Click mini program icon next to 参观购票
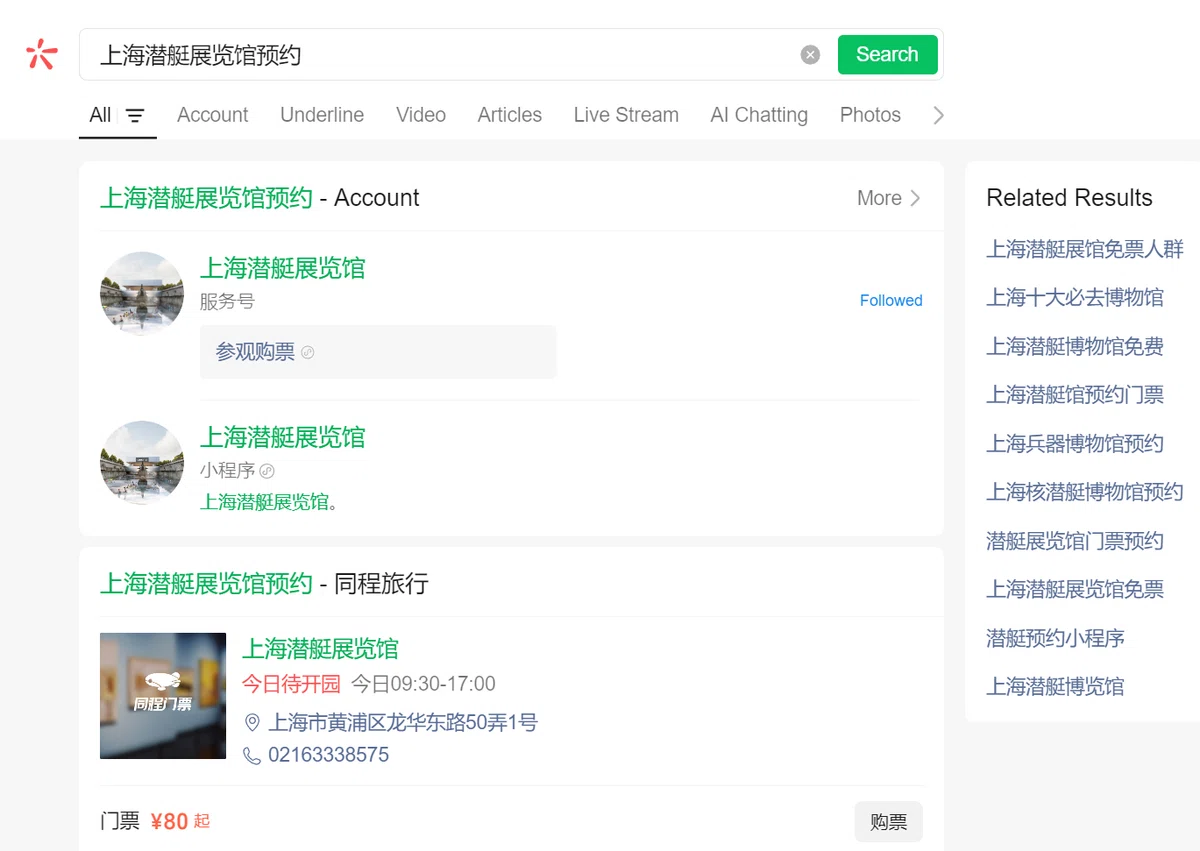Image resolution: width=1200 pixels, height=851 pixels. pyautogui.click(x=308, y=353)
